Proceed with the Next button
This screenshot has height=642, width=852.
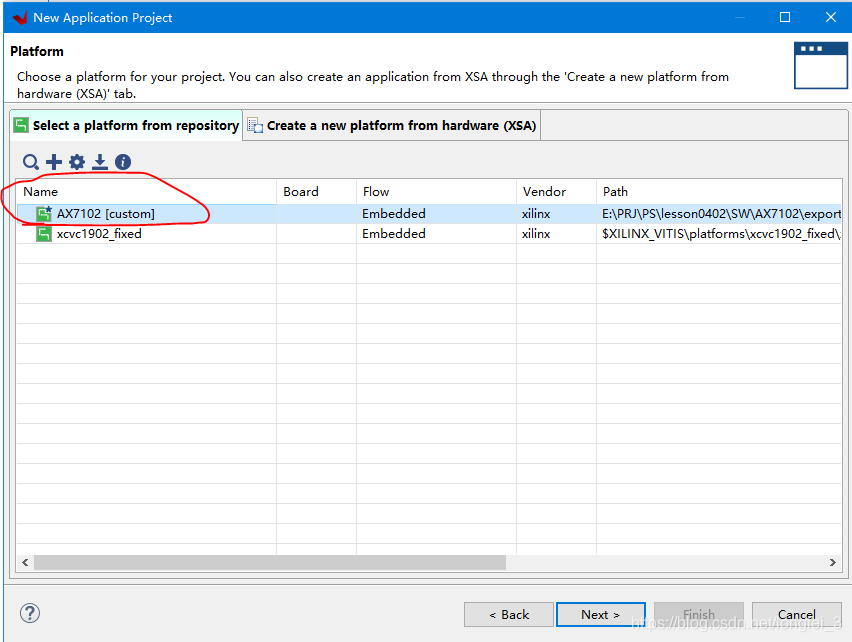pos(601,614)
